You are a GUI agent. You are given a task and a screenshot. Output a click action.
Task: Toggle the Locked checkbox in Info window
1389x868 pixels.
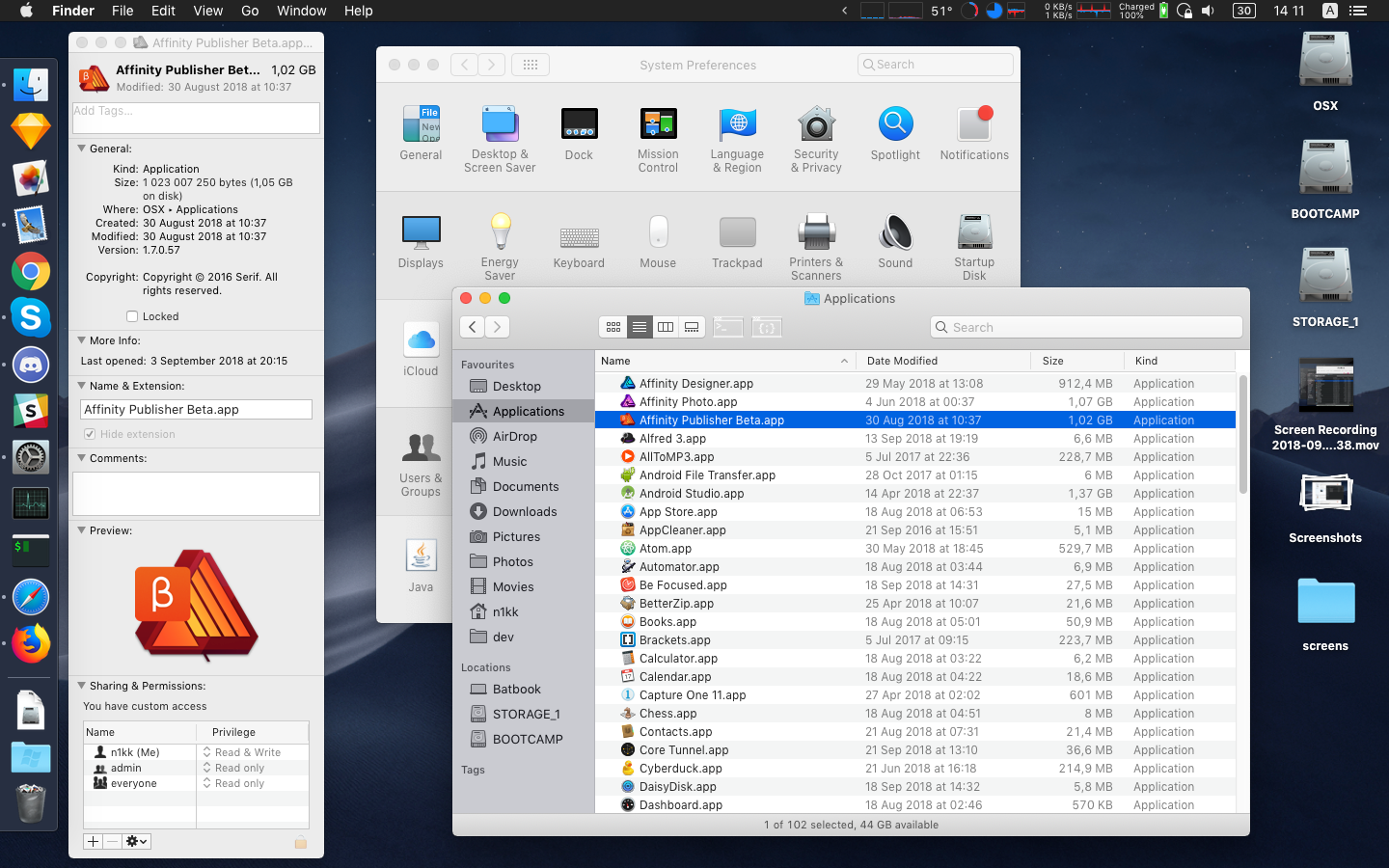[x=132, y=316]
